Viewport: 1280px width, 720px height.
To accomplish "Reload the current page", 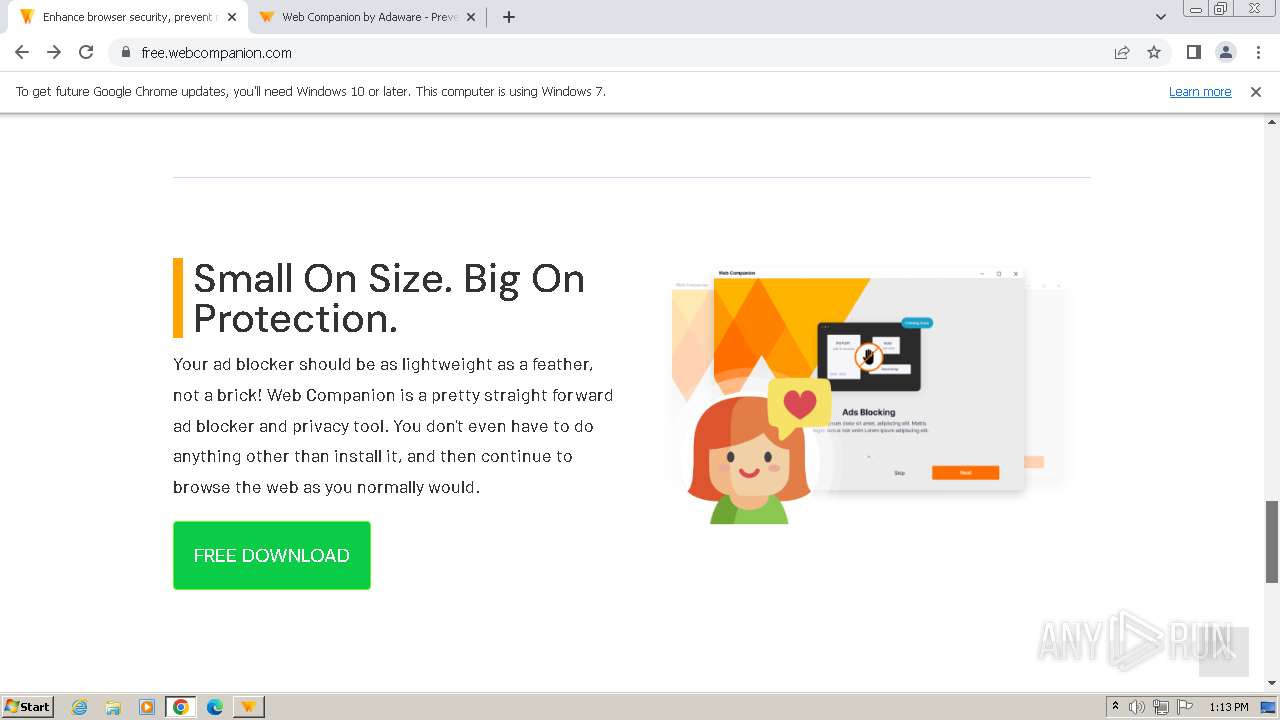I will pos(86,52).
